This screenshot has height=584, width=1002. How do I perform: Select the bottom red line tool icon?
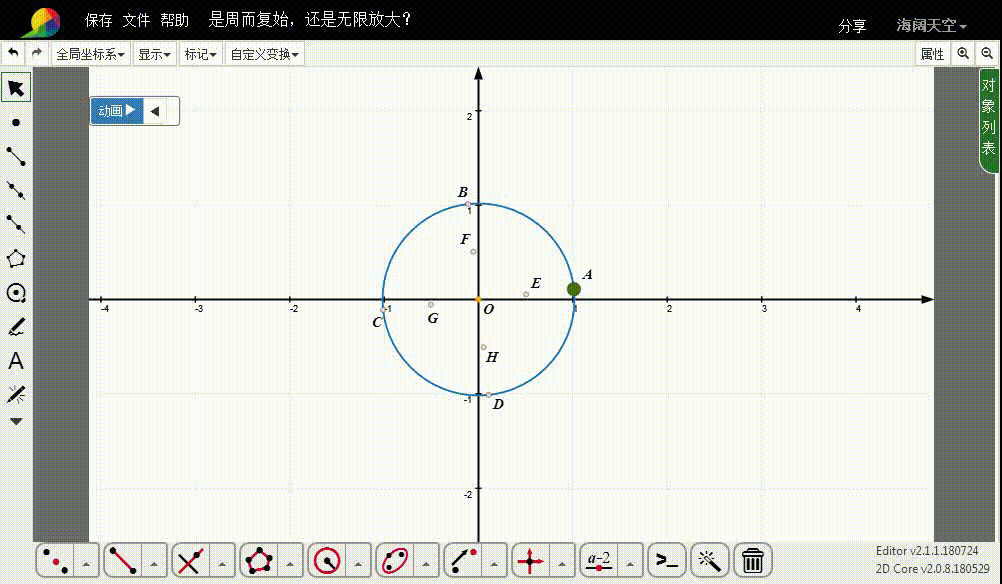123,560
